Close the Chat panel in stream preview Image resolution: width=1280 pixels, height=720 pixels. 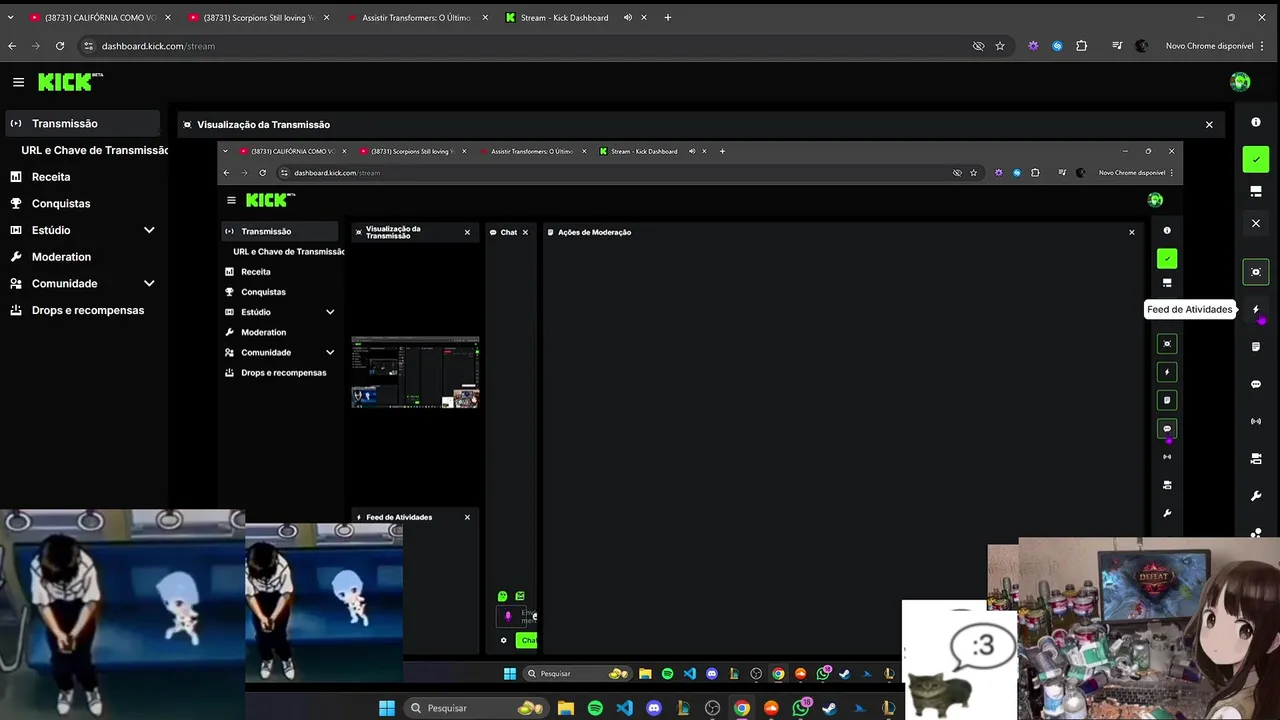pyautogui.click(x=525, y=232)
